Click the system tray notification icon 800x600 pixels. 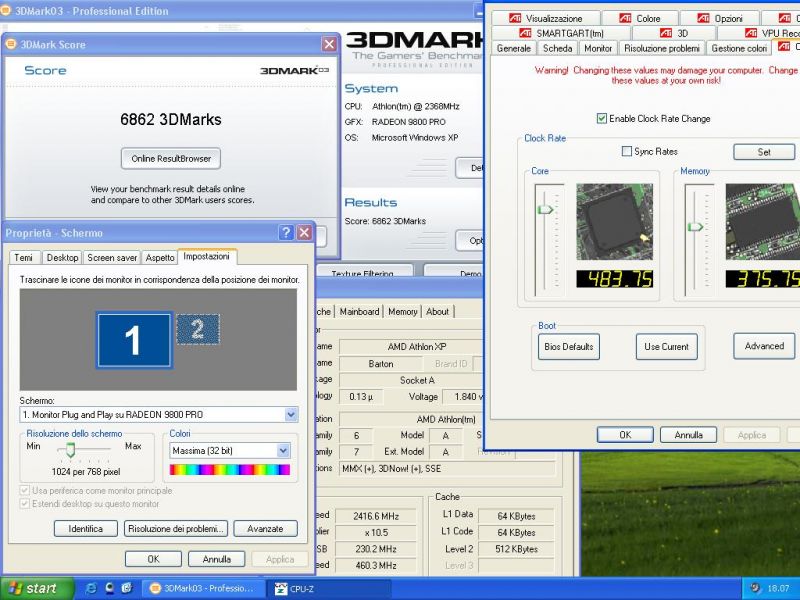[755, 588]
